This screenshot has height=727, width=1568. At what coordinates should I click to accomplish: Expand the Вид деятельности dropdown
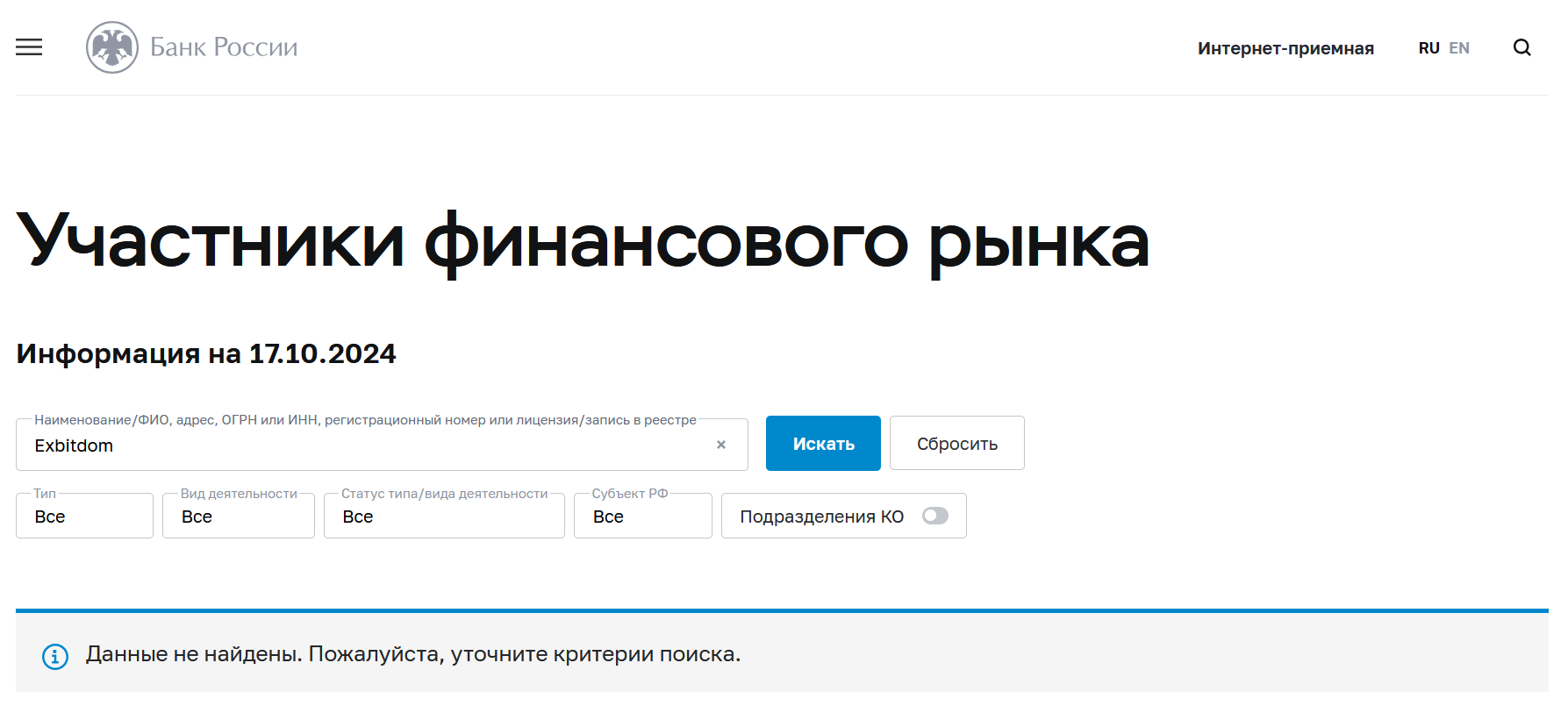[239, 516]
